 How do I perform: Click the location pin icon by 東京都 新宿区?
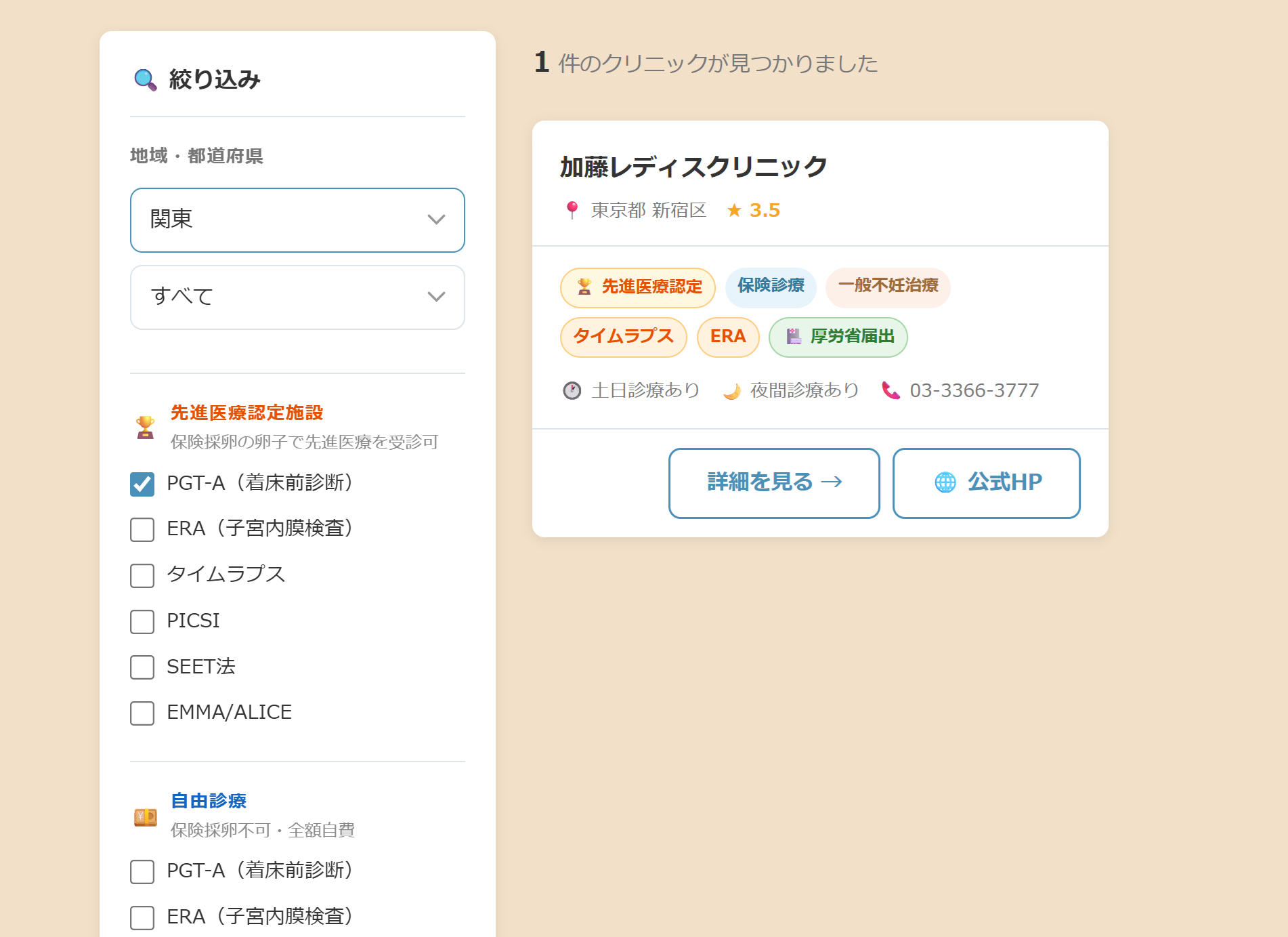(572, 210)
